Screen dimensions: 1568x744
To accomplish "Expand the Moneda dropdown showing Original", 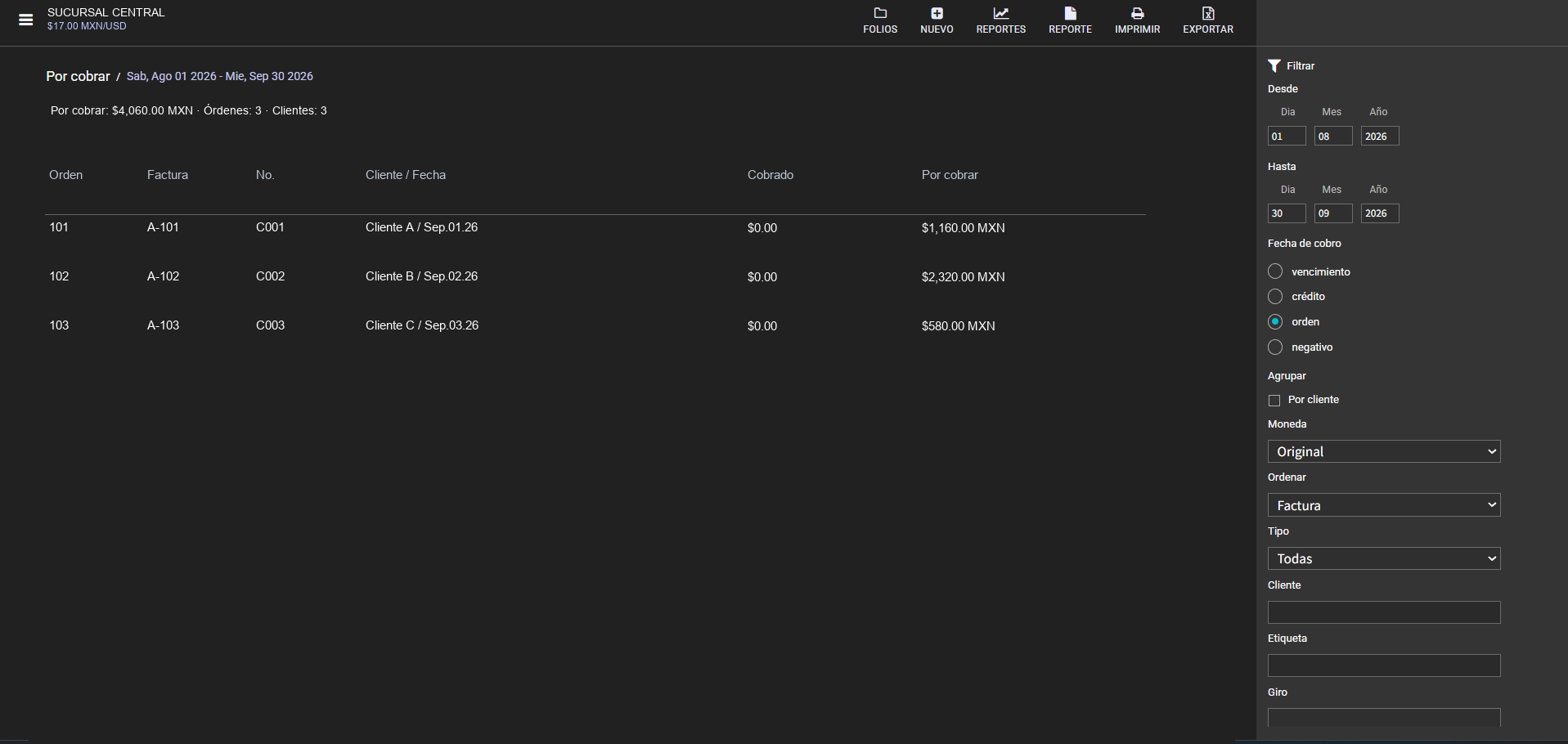I will coord(1384,451).
